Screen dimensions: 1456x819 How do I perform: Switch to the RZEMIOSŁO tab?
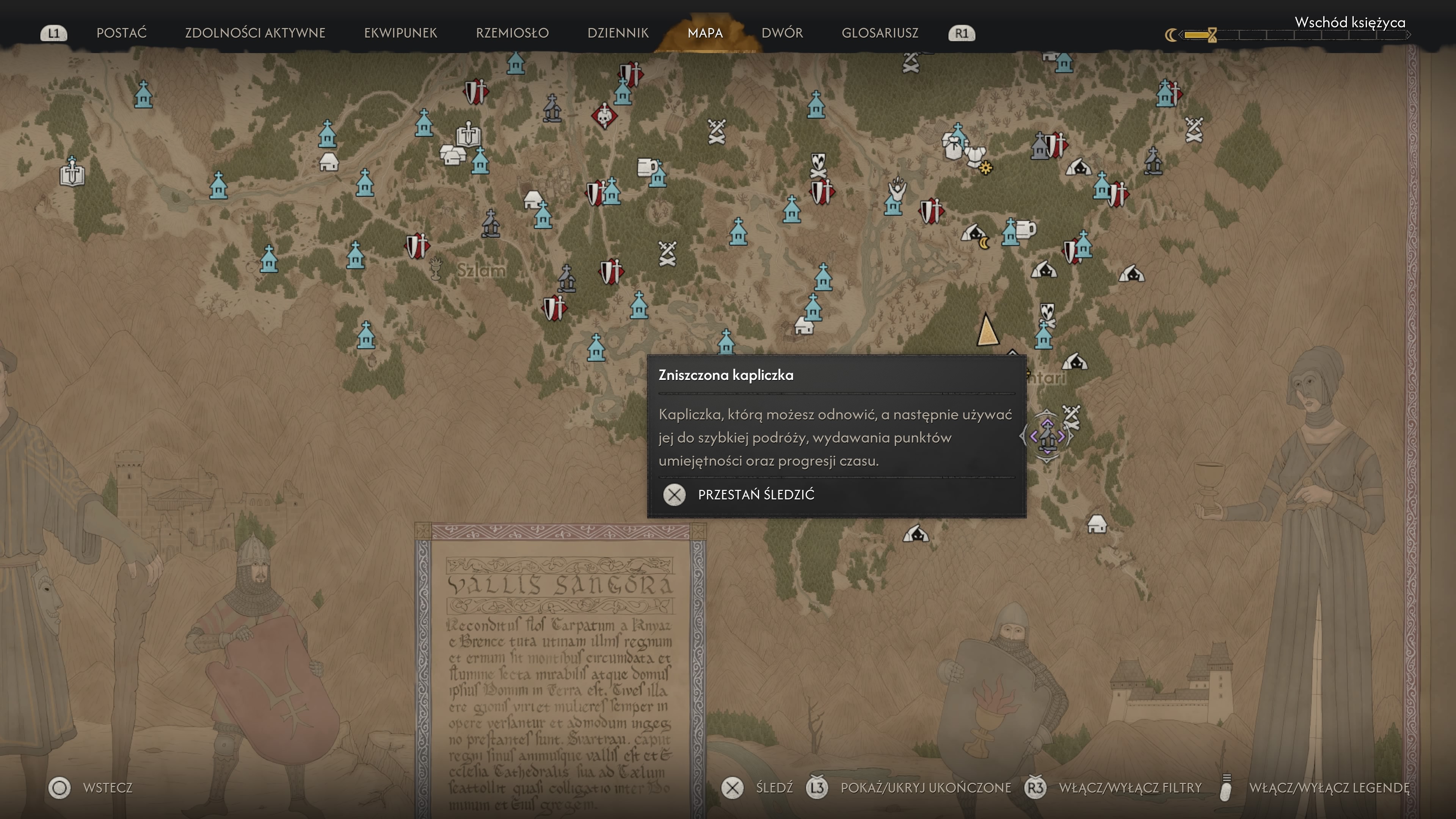pos(512,33)
